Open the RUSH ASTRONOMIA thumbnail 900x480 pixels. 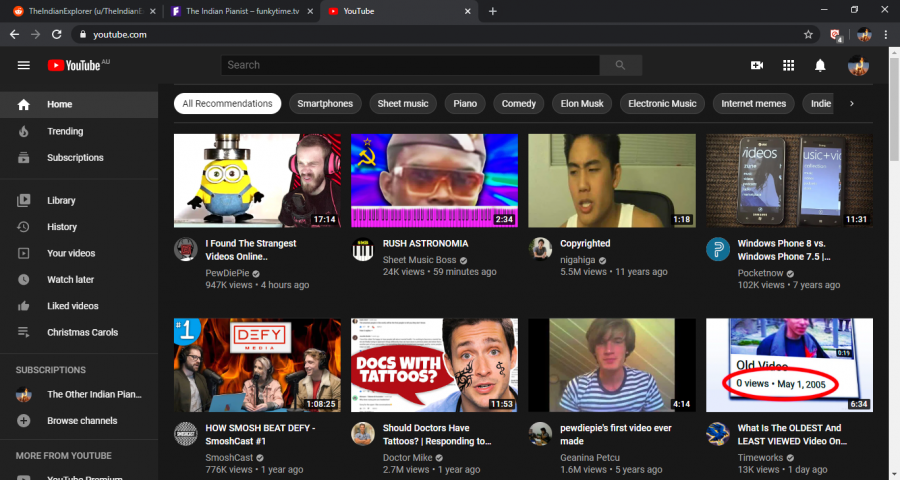(x=435, y=181)
